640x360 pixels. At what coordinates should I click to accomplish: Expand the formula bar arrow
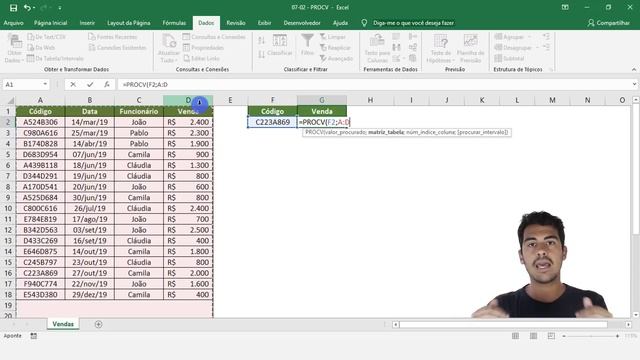634,84
